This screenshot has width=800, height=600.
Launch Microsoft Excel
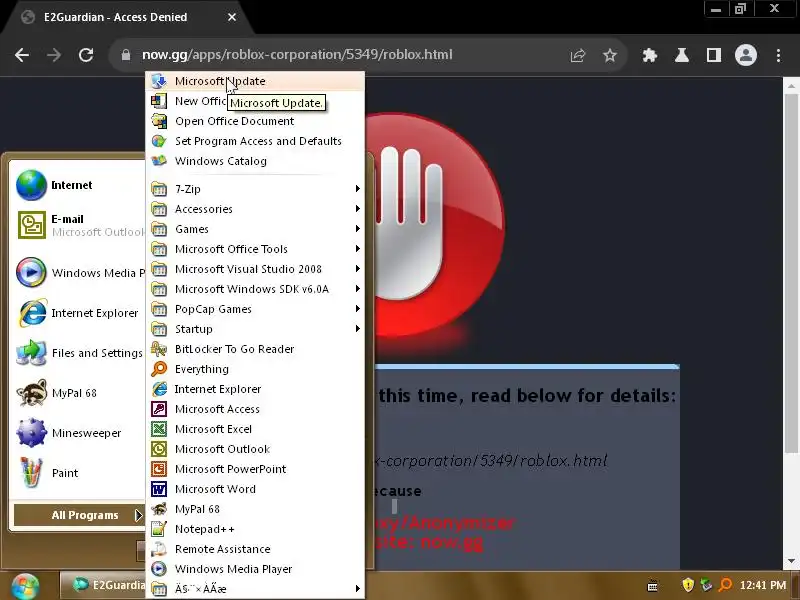(255, 429)
